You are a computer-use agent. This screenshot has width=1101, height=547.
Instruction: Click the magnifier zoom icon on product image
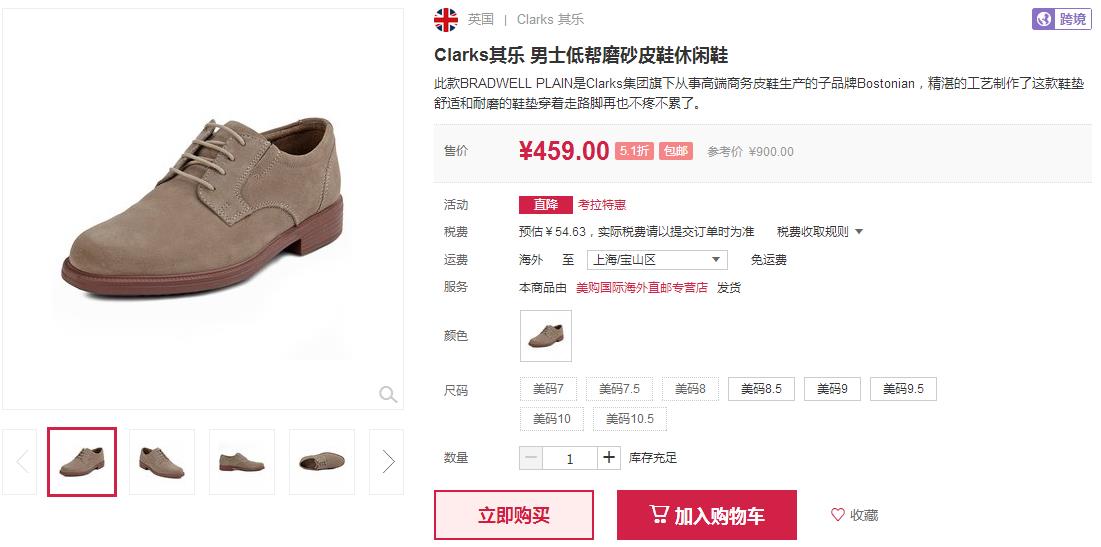point(388,394)
